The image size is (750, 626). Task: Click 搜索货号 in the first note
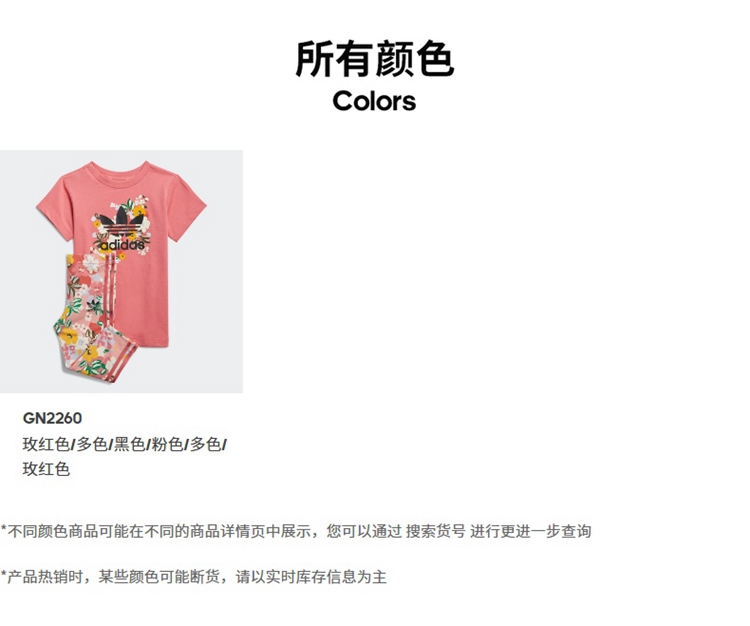point(435,531)
